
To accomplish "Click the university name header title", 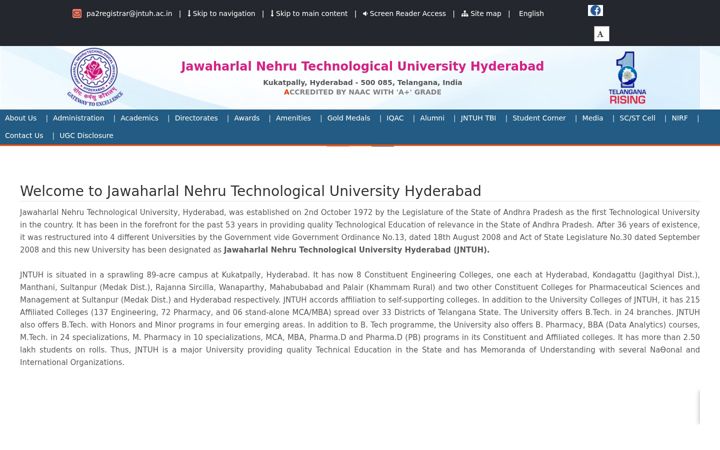I will [362, 66].
